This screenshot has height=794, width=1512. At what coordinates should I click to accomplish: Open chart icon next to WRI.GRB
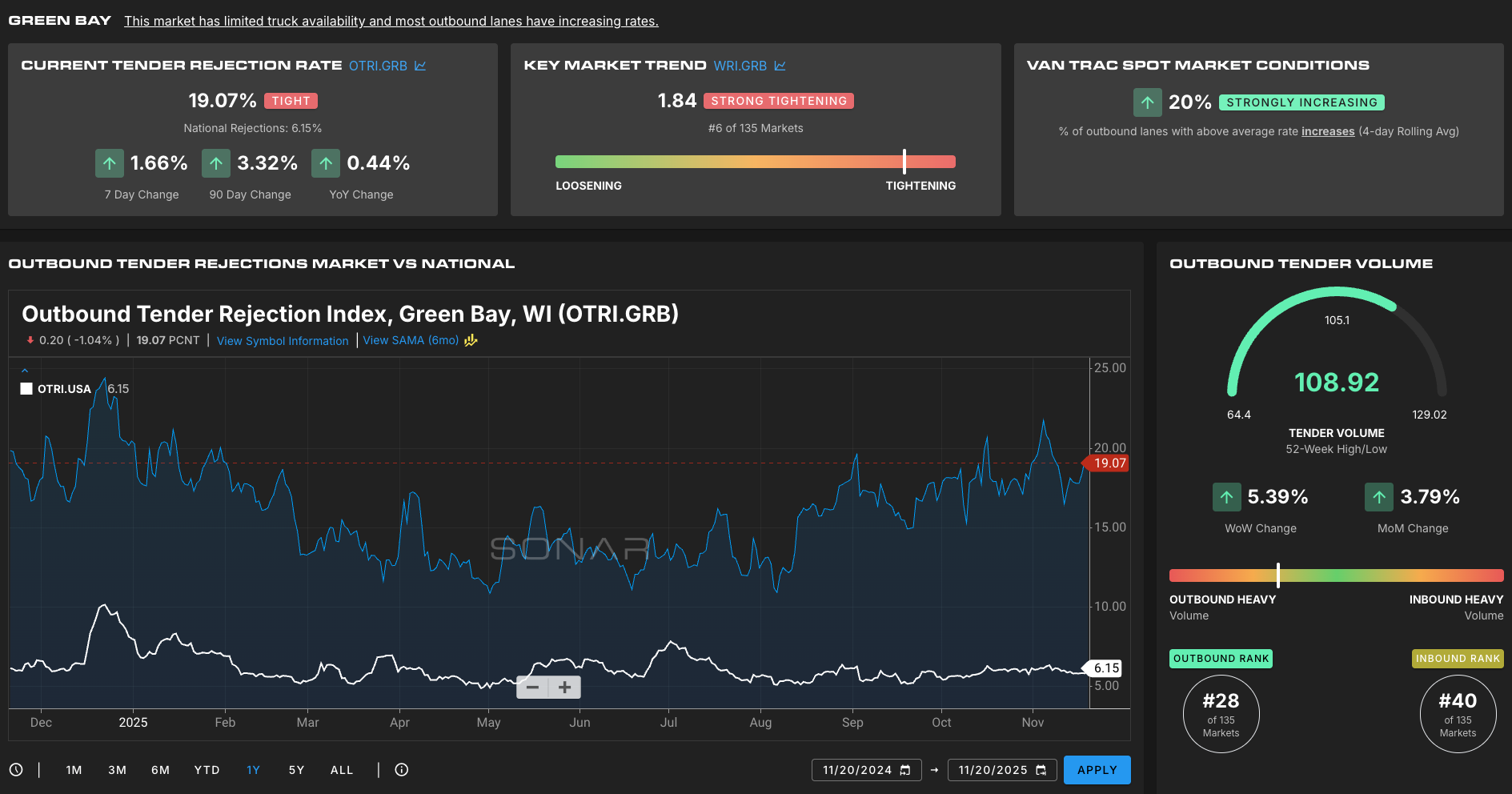click(x=780, y=66)
